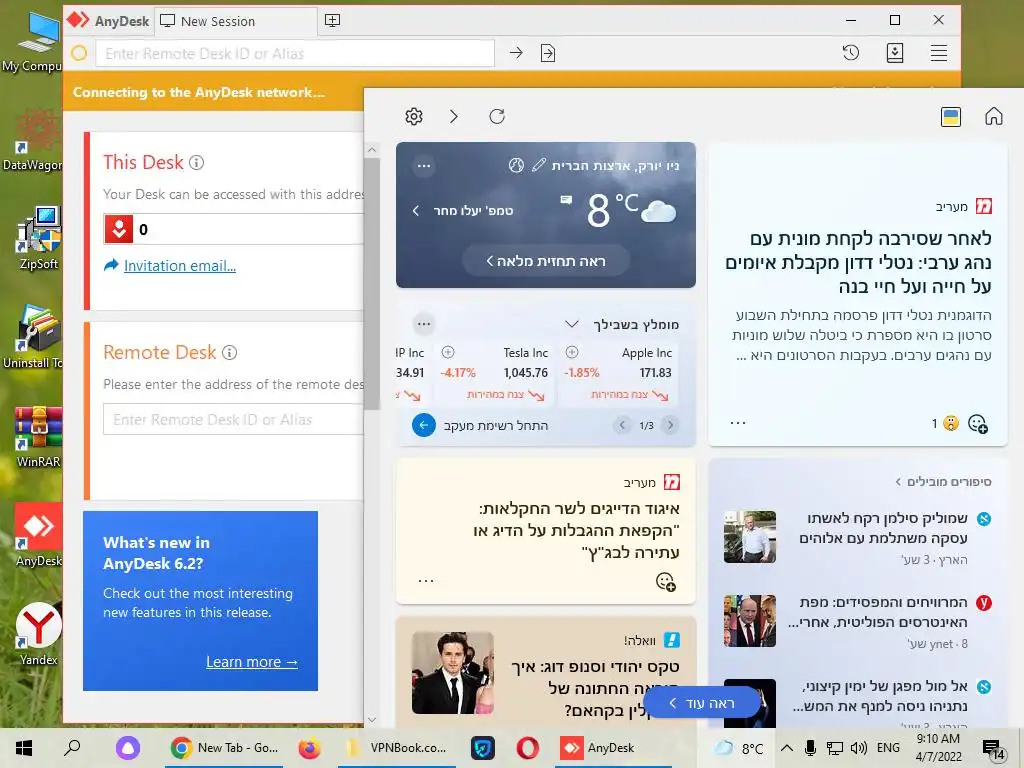Open AnyDesk session history clock icon

850,53
